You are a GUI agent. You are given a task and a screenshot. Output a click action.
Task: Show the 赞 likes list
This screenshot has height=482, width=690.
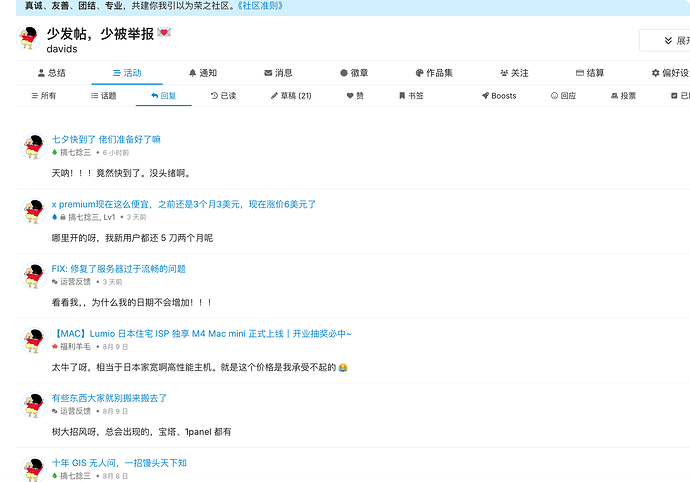[x=356, y=96]
